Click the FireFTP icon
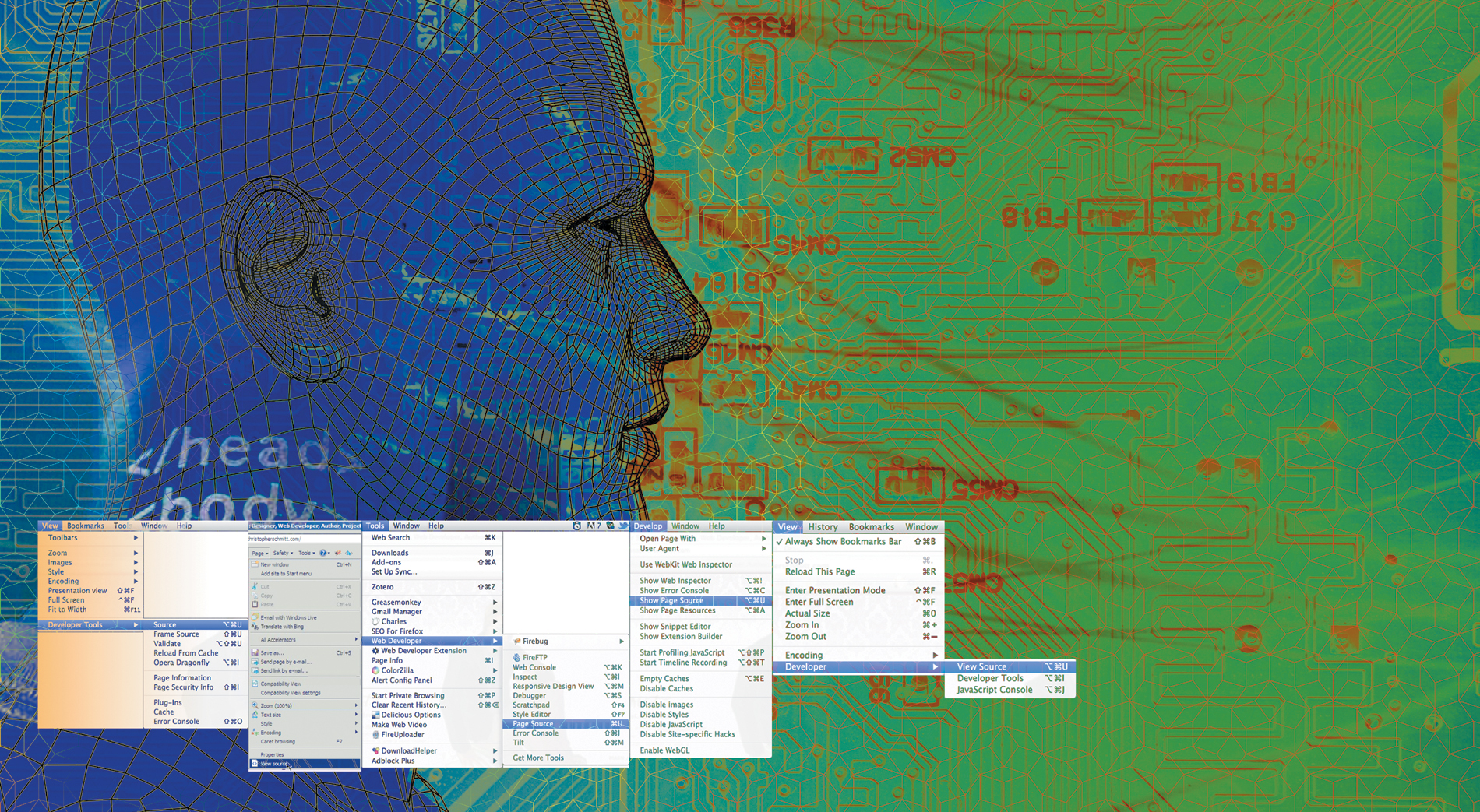The height and width of the screenshot is (812, 1480). tap(516, 657)
